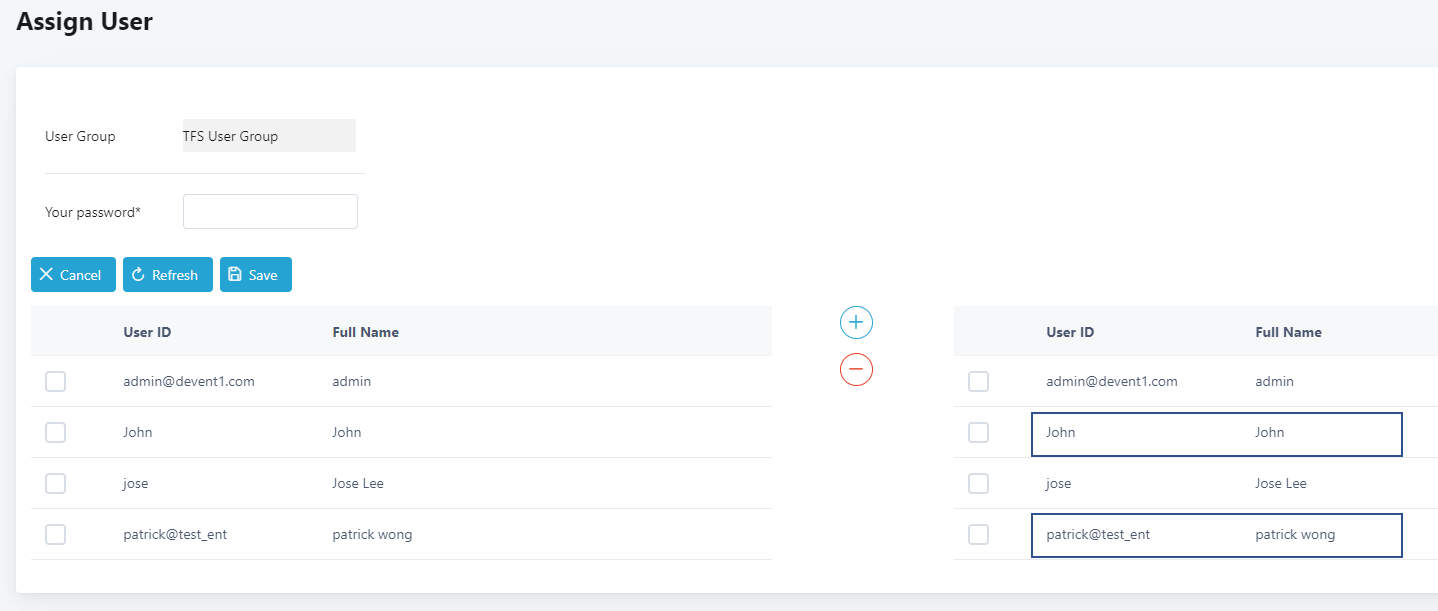The width and height of the screenshot is (1438, 611).
Task: Click the right table User ID header
Action: [1070, 332]
